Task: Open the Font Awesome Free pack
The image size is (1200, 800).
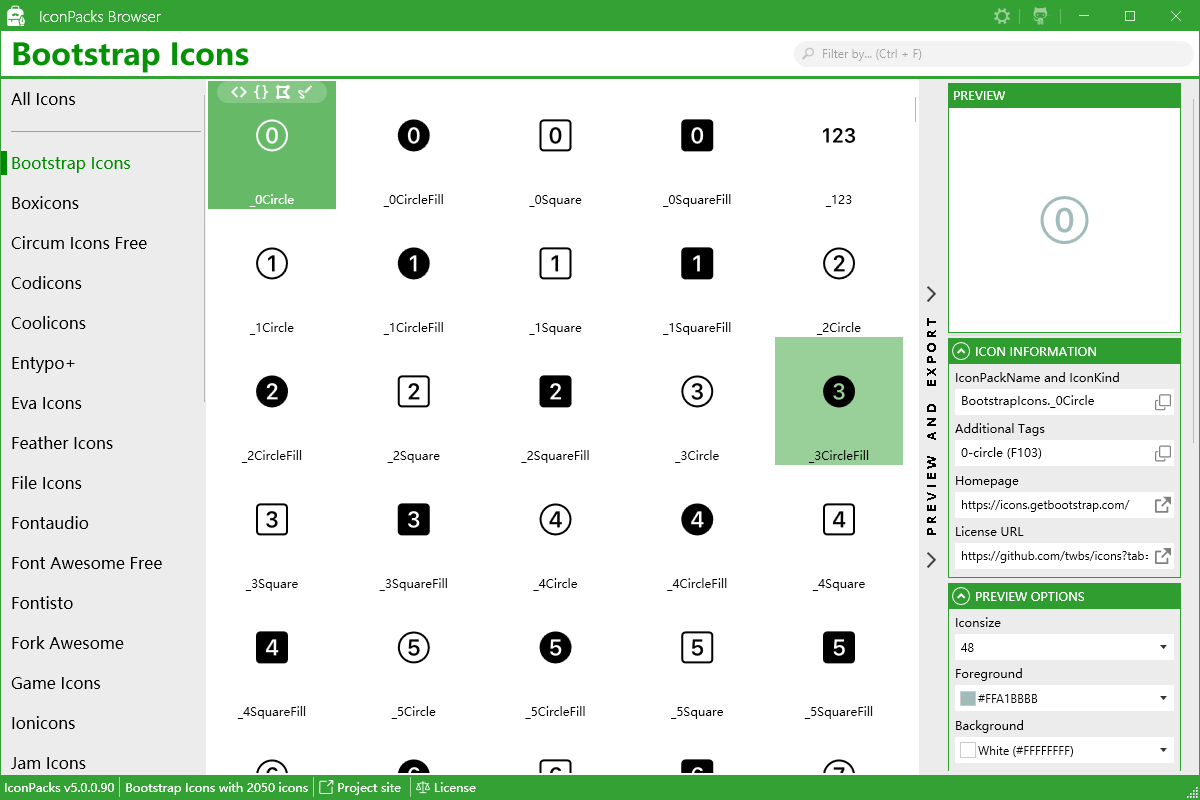Action: click(103, 563)
